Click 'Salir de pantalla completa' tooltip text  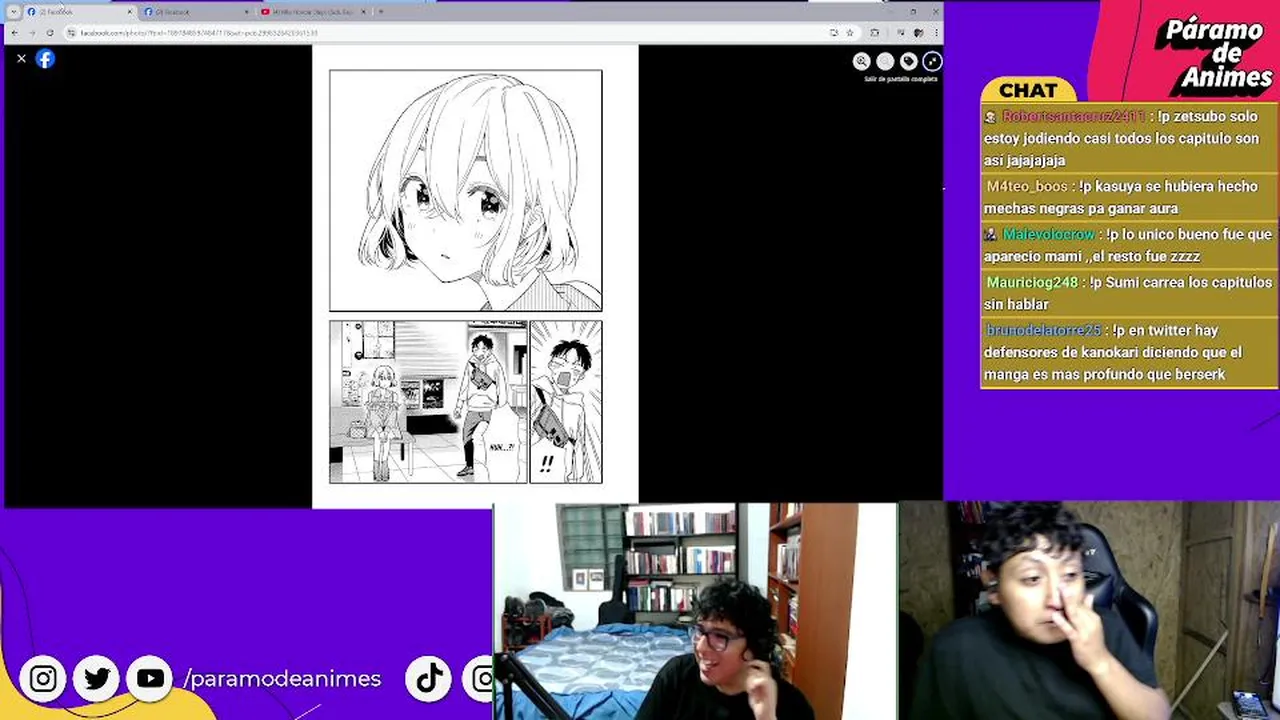pos(901,78)
